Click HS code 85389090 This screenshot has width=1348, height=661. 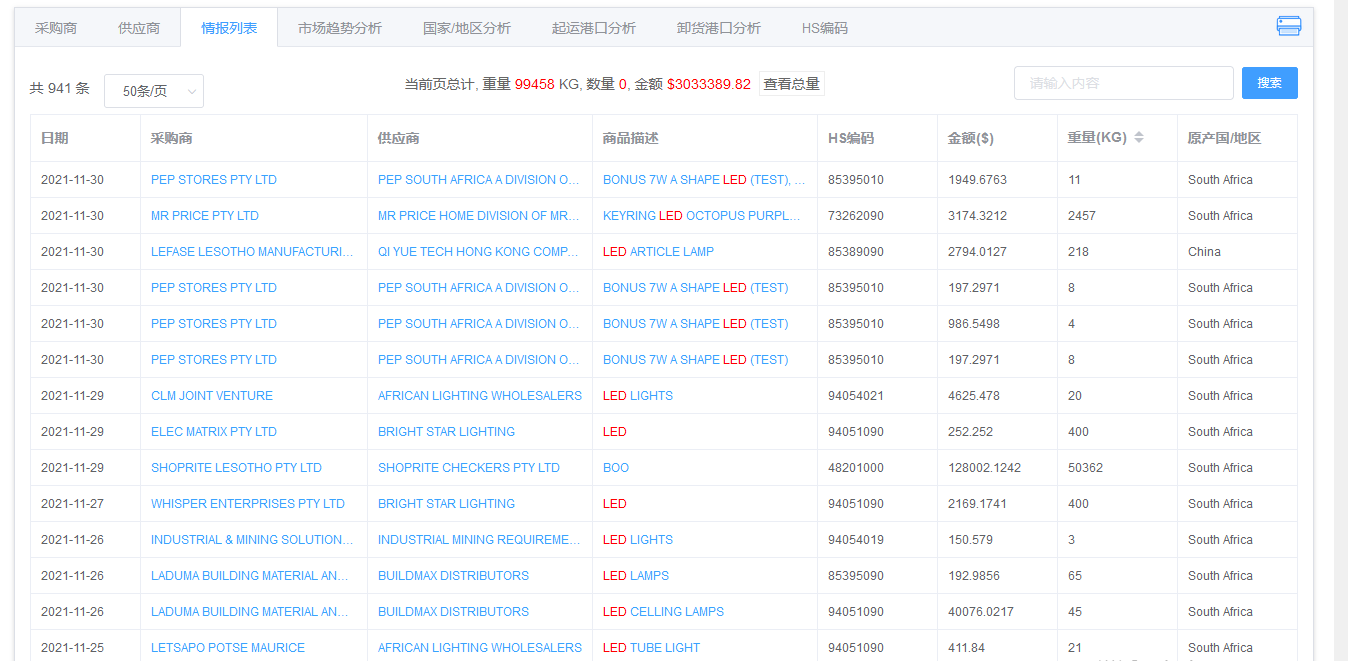click(x=856, y=252)
